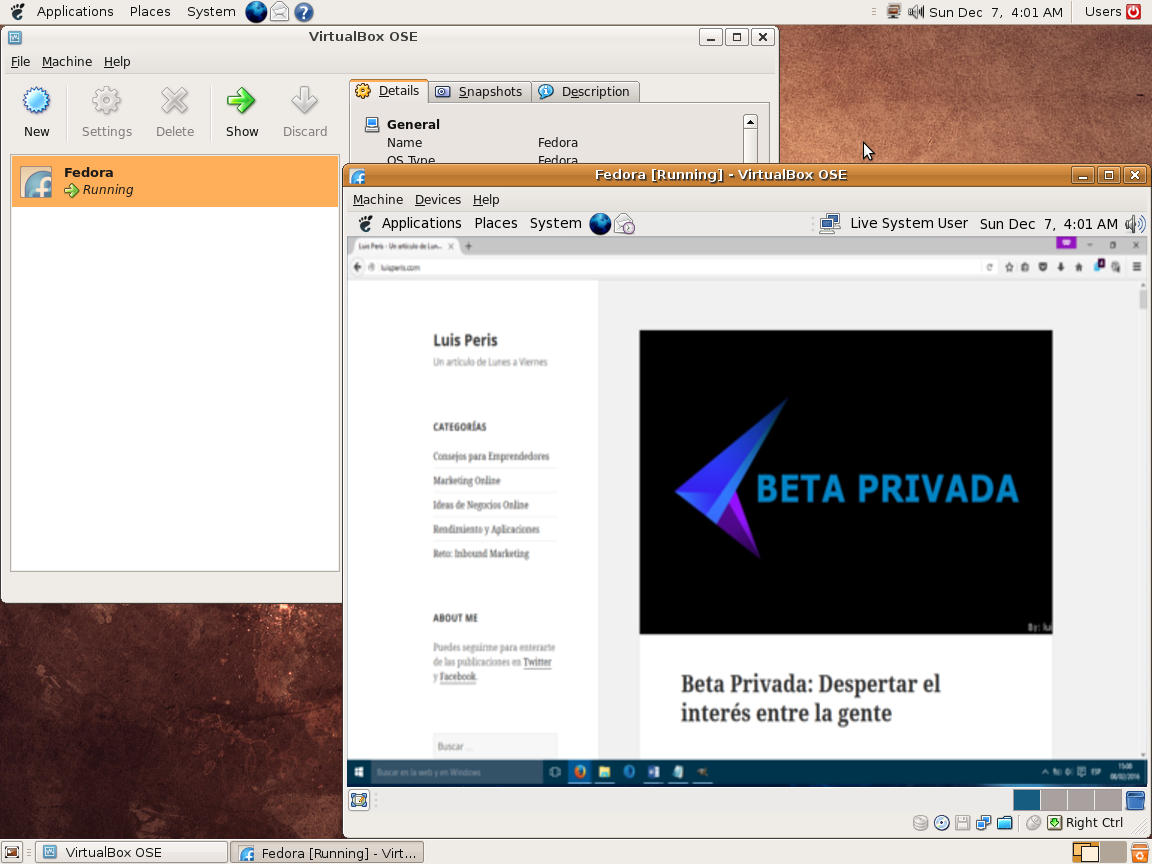Click the guest show-desktop panel icon
The height and width of the screenshot is (864, 1152).
[359, 800]
